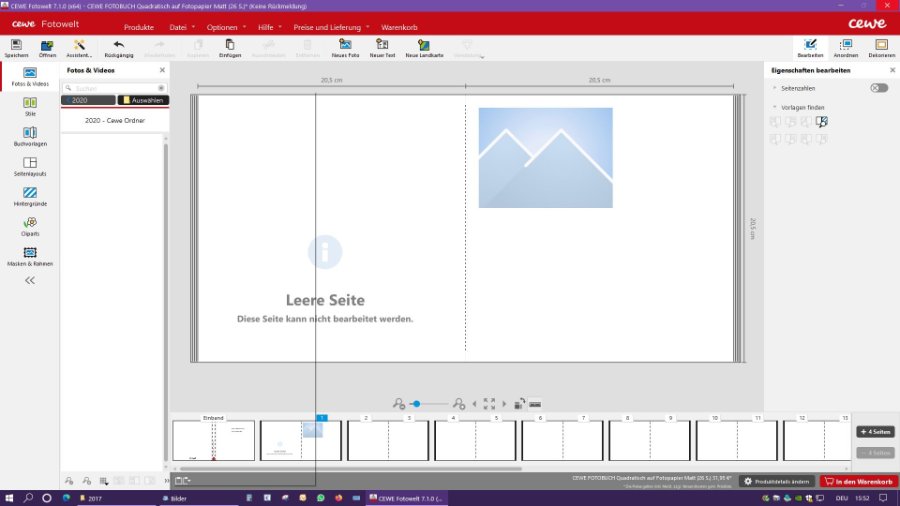The height and width of the screenshot is (506, 900).
Task: Click the In den Warenkorb button
Action: coord(859,481)
